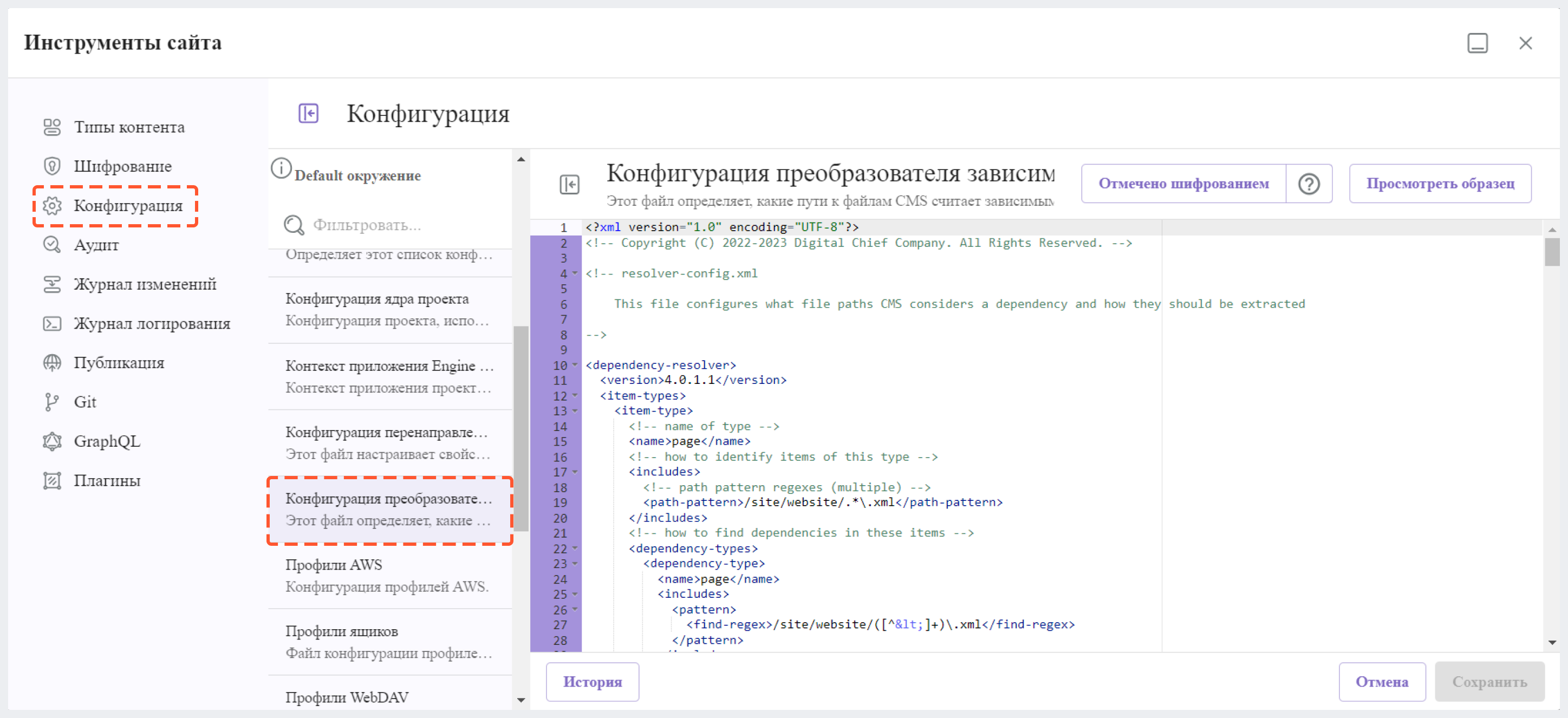Screen dimensions: 1568x718
Task: Fold includes at line 25
Action: tap(574, 594)
